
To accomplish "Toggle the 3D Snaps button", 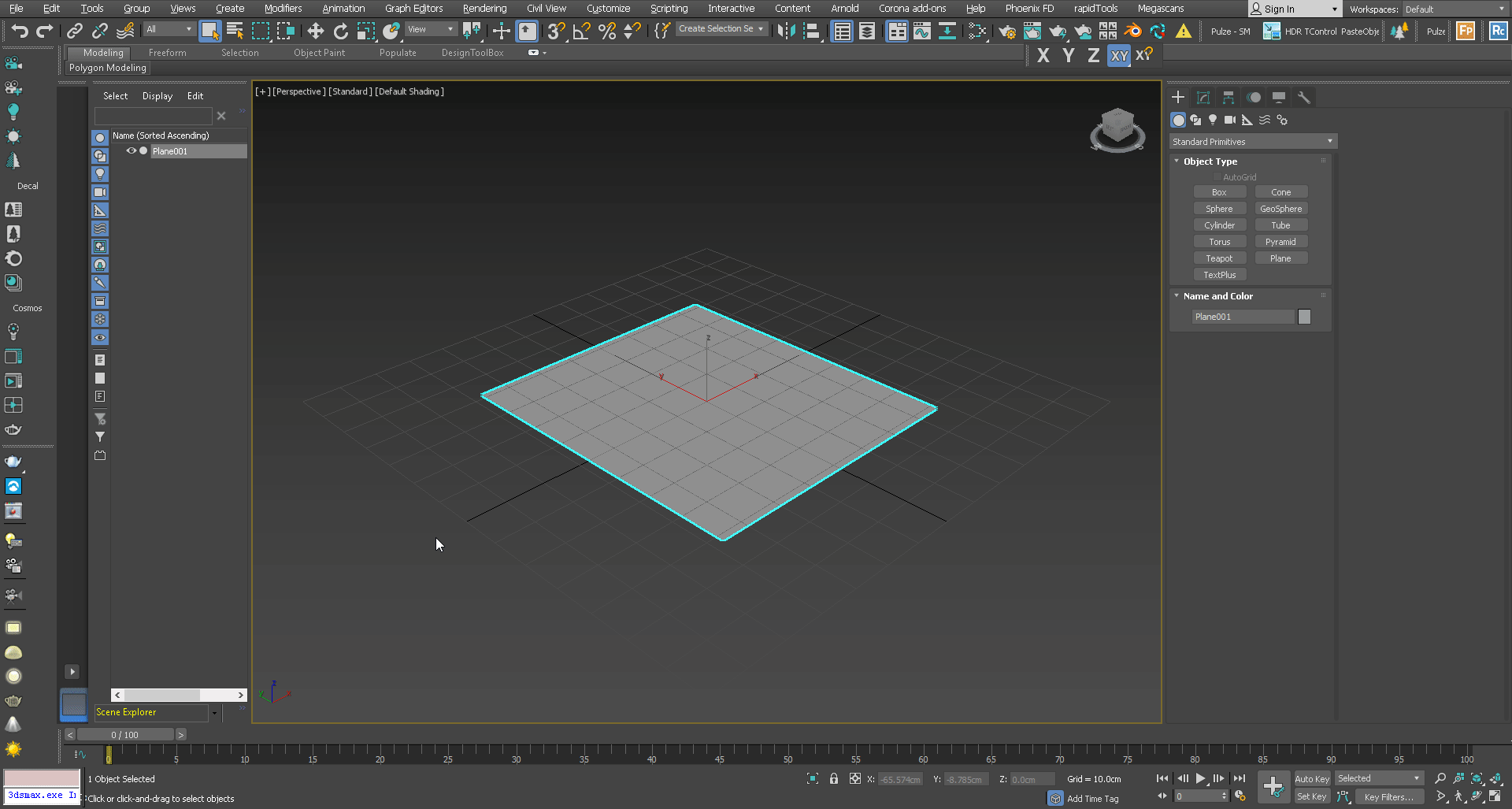I will (556, 31).
